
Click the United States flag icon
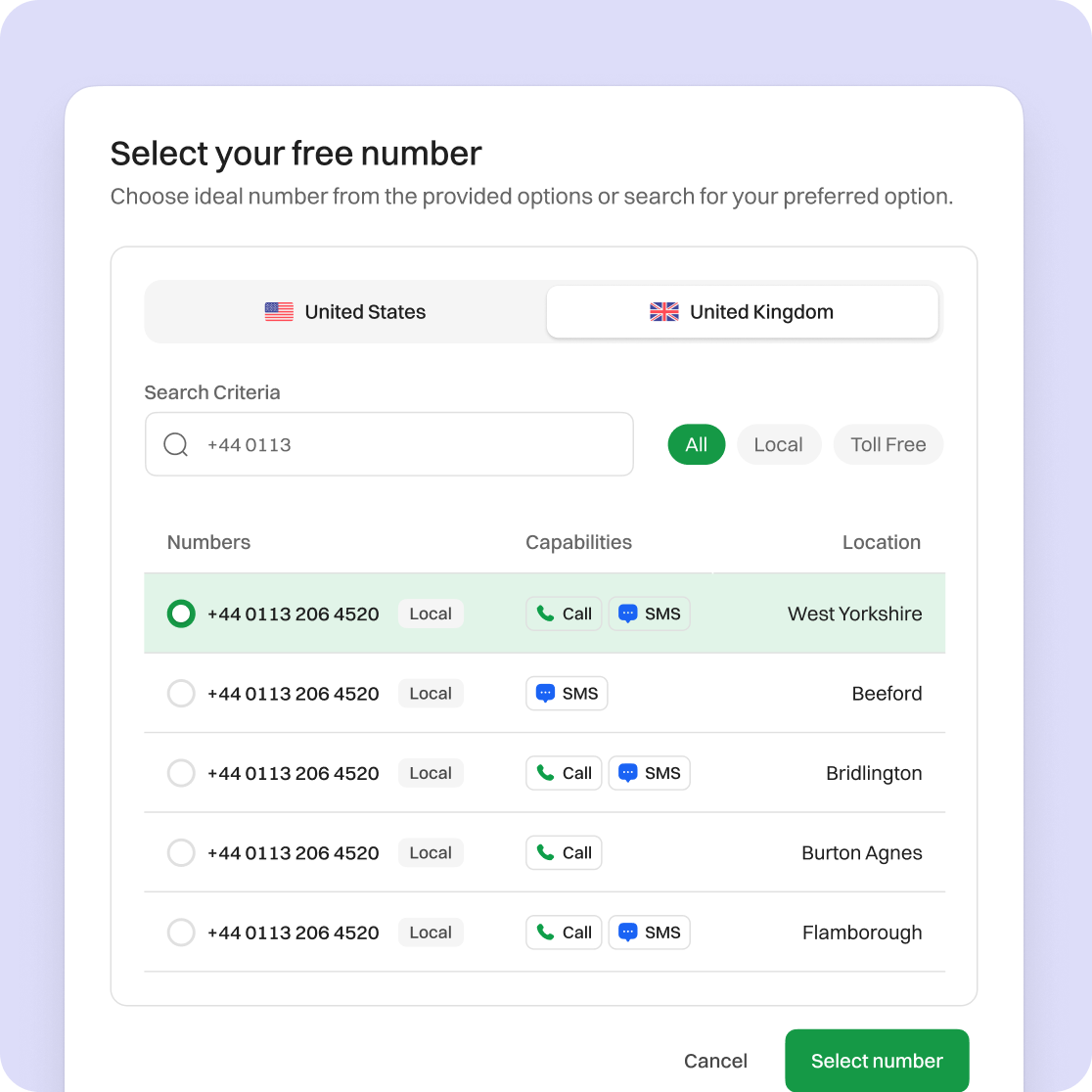[279, 312]
